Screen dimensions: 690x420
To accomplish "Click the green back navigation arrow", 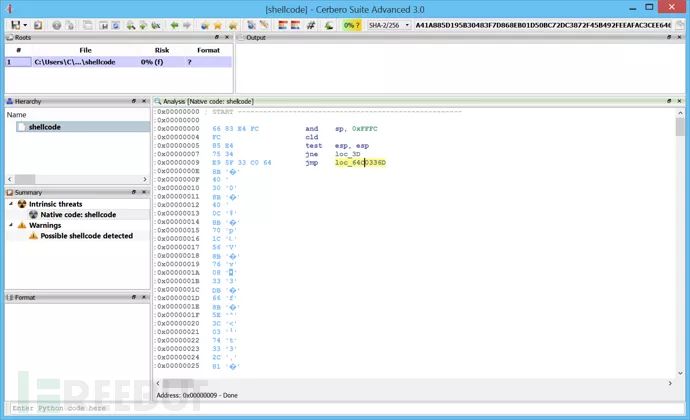I will pyautogui.click(x=175, y=24).
